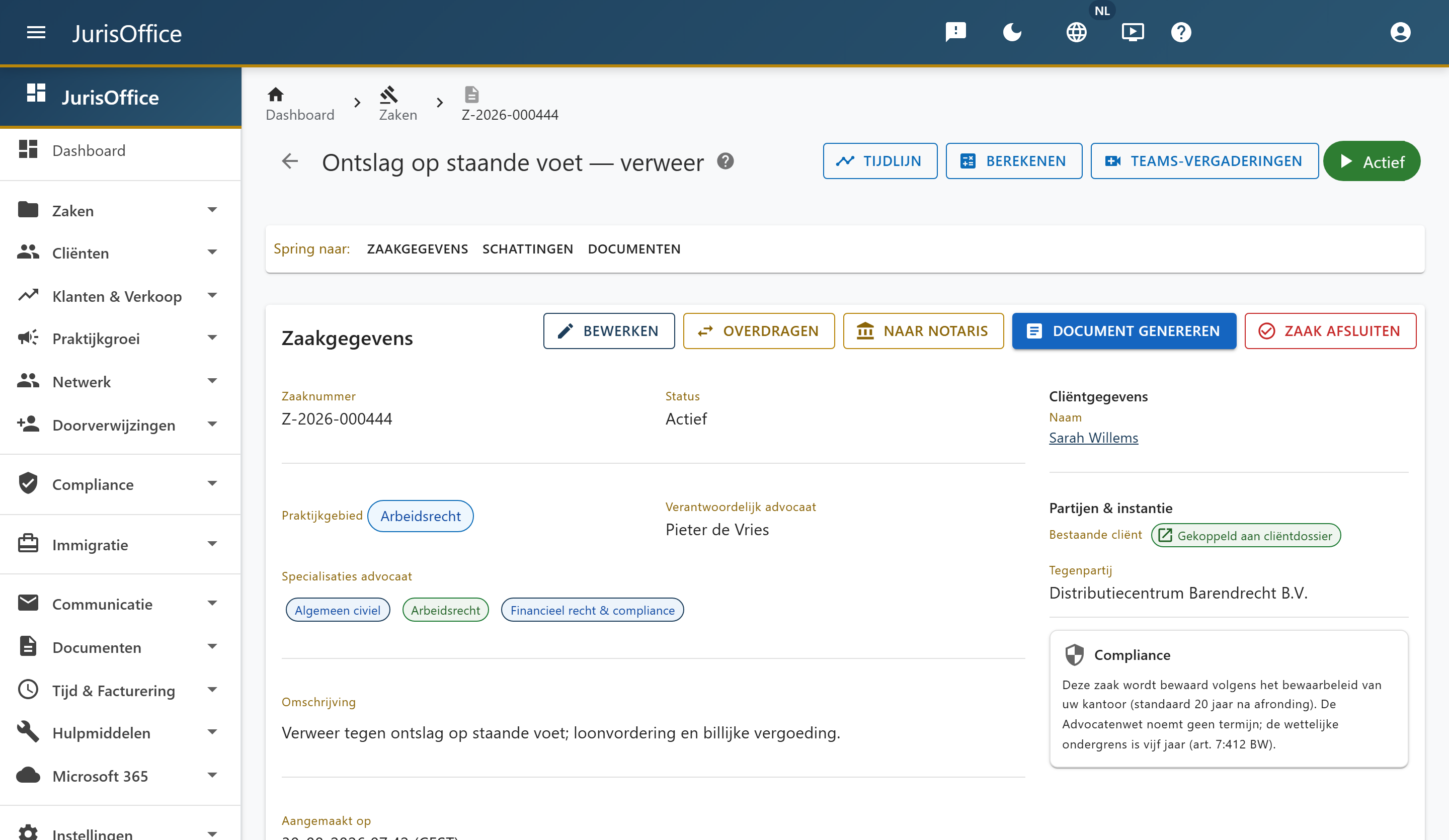
Task: Click the help question mark icon in header
Action: coord(1181,32)
